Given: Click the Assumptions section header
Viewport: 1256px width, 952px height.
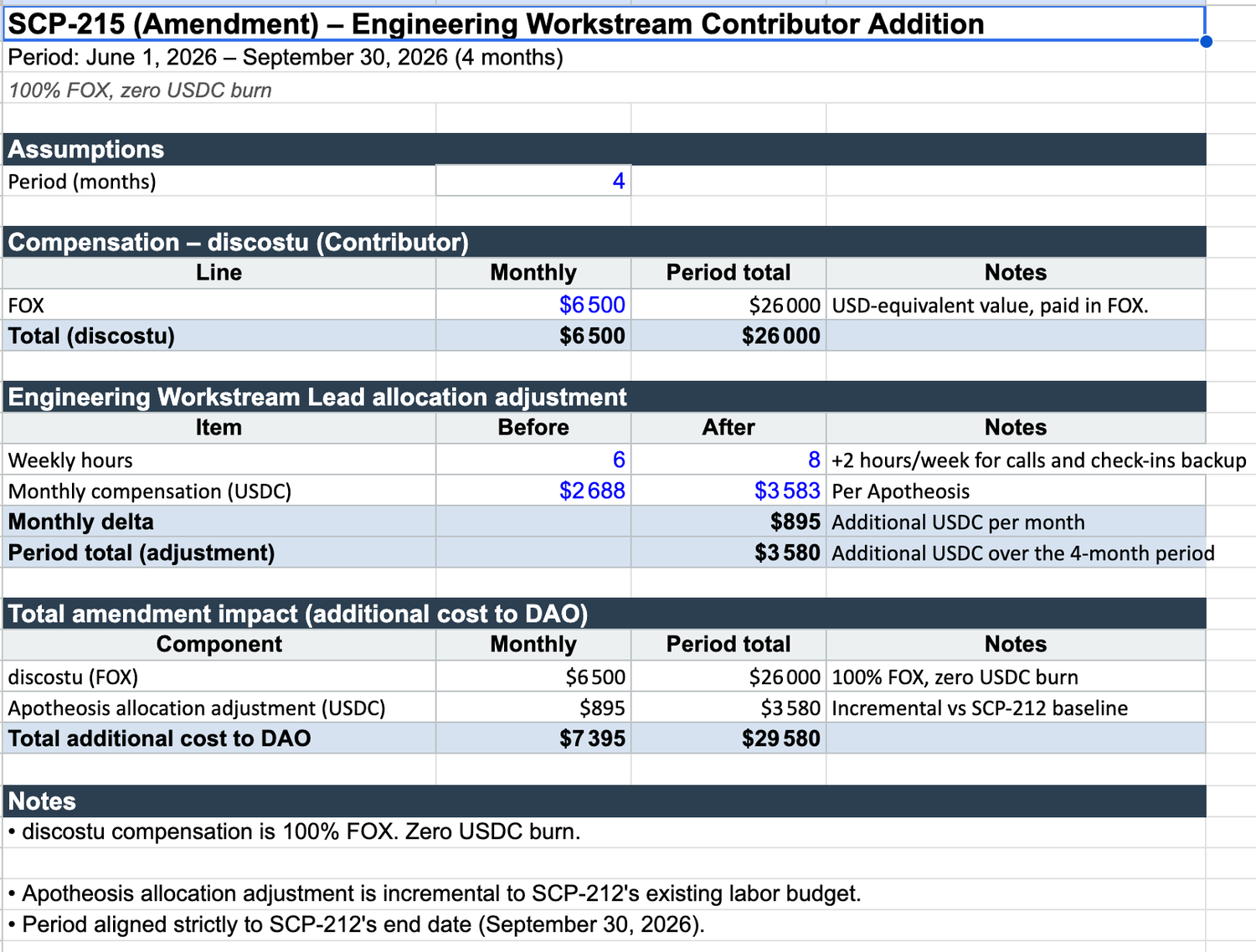Looking at the screenshot, I should [605, 149].
